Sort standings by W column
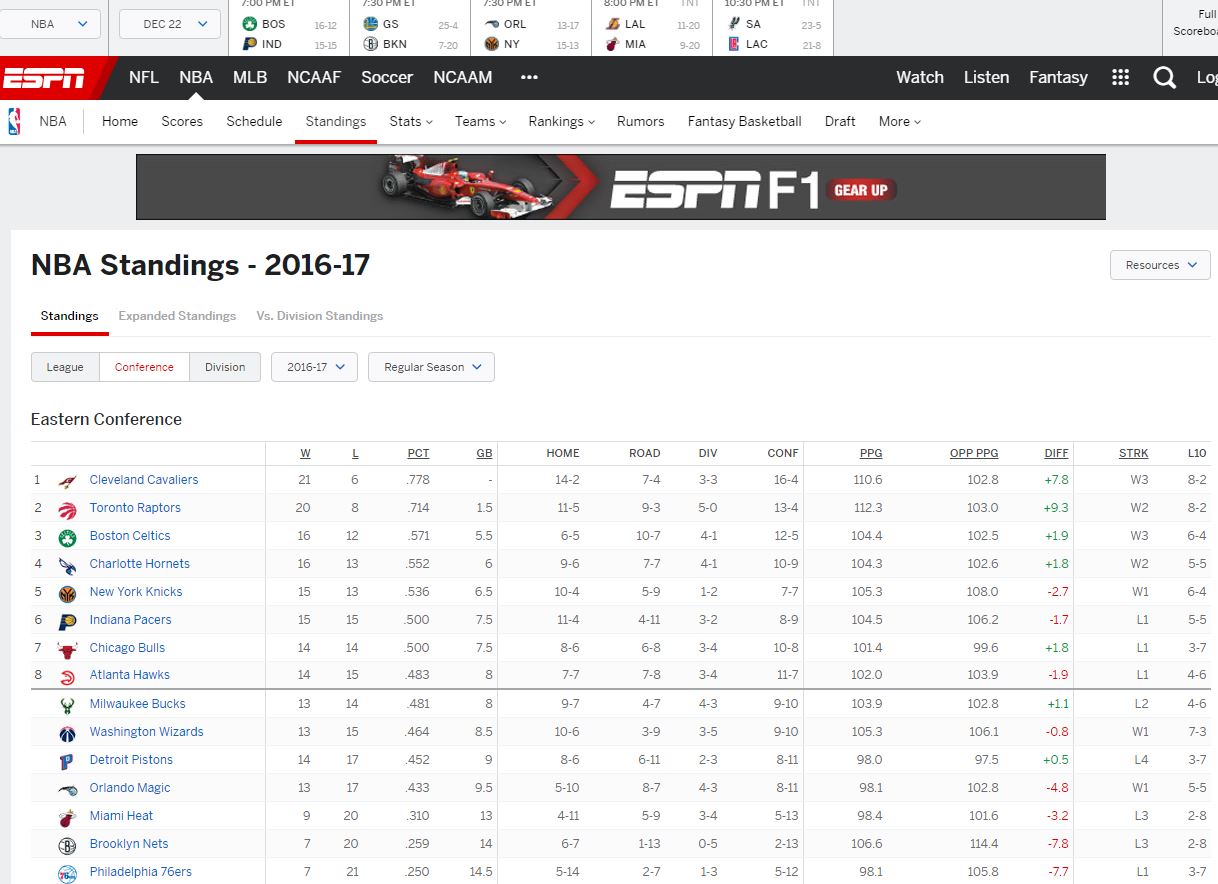 (x=305, y=454)
